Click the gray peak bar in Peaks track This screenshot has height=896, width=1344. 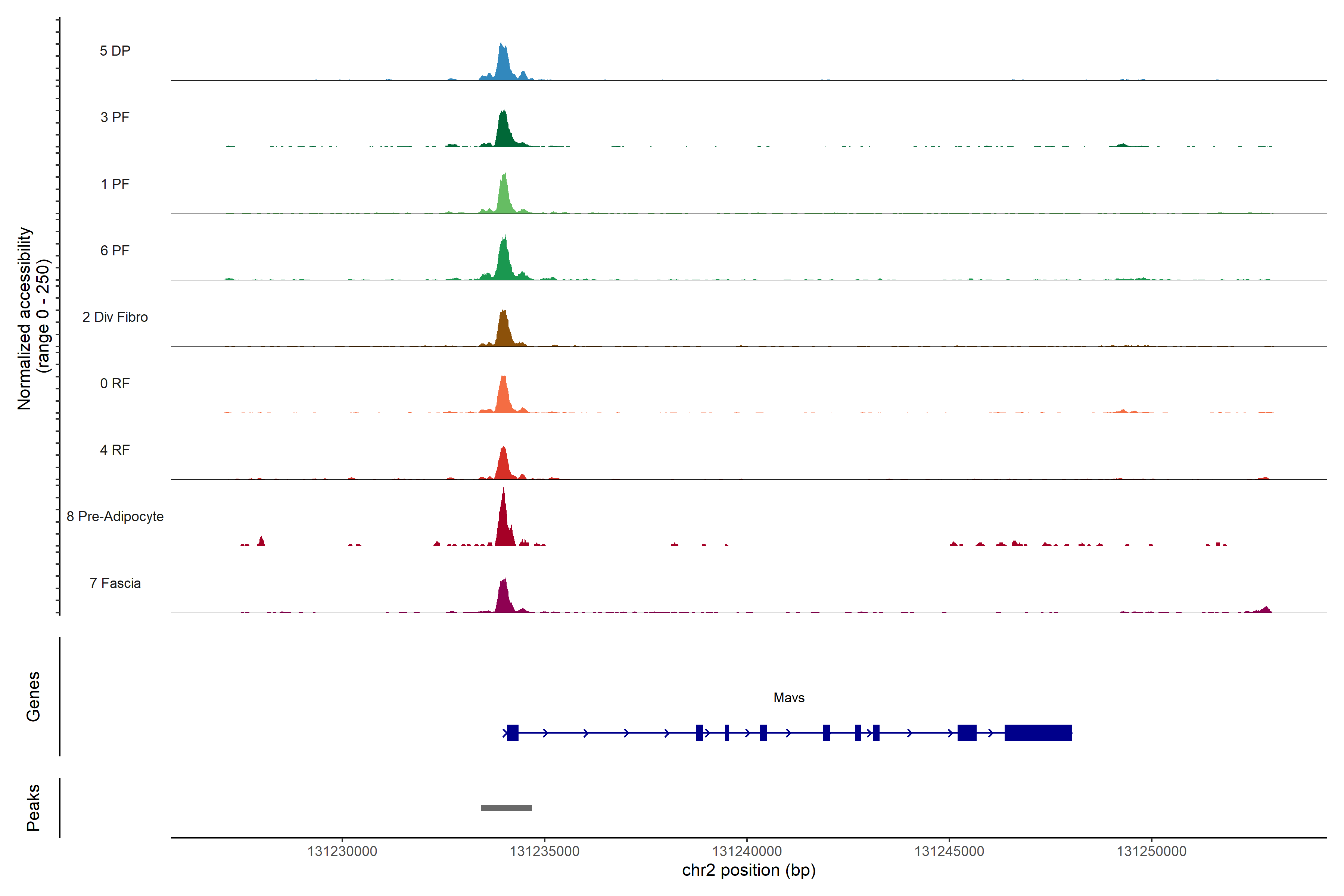pos(506,808)
